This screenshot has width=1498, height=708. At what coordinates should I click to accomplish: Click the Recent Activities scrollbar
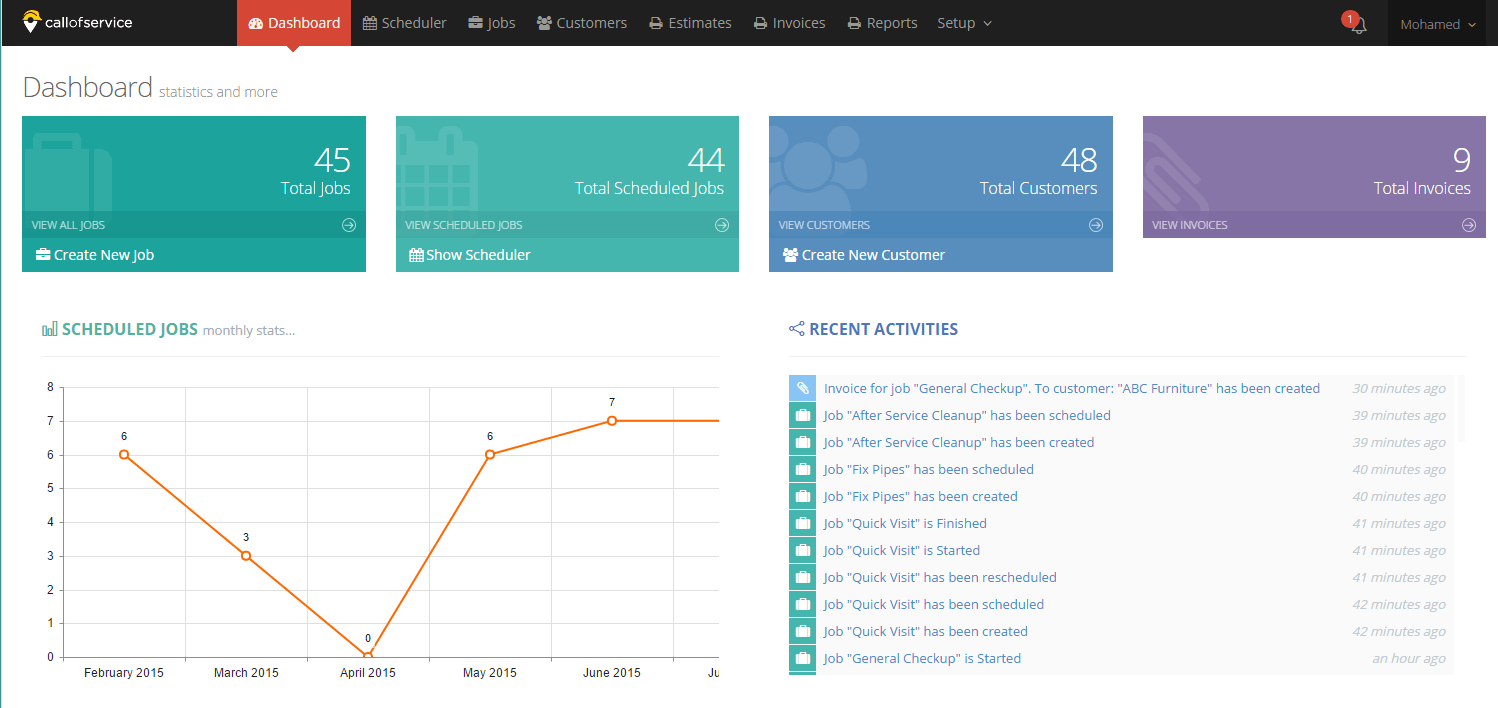click(1460, 410)
